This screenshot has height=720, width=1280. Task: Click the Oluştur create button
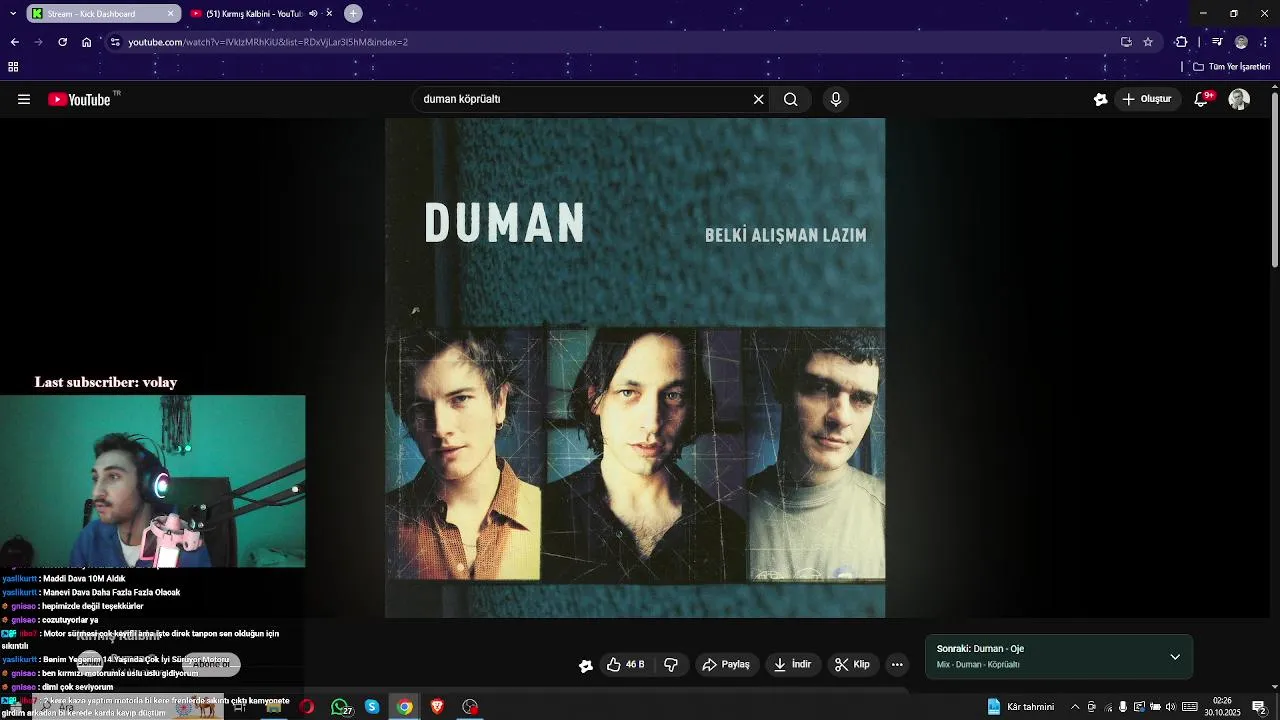1148,99
